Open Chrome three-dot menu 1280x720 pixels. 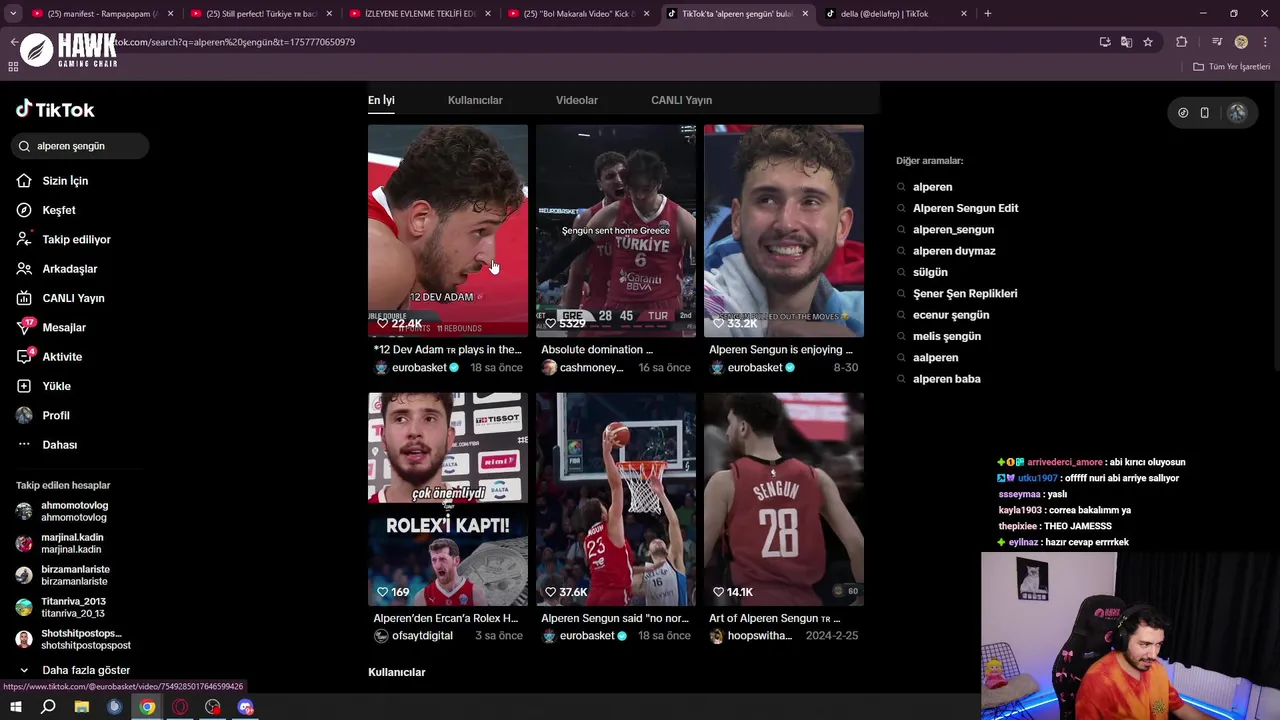(1265, 42)
